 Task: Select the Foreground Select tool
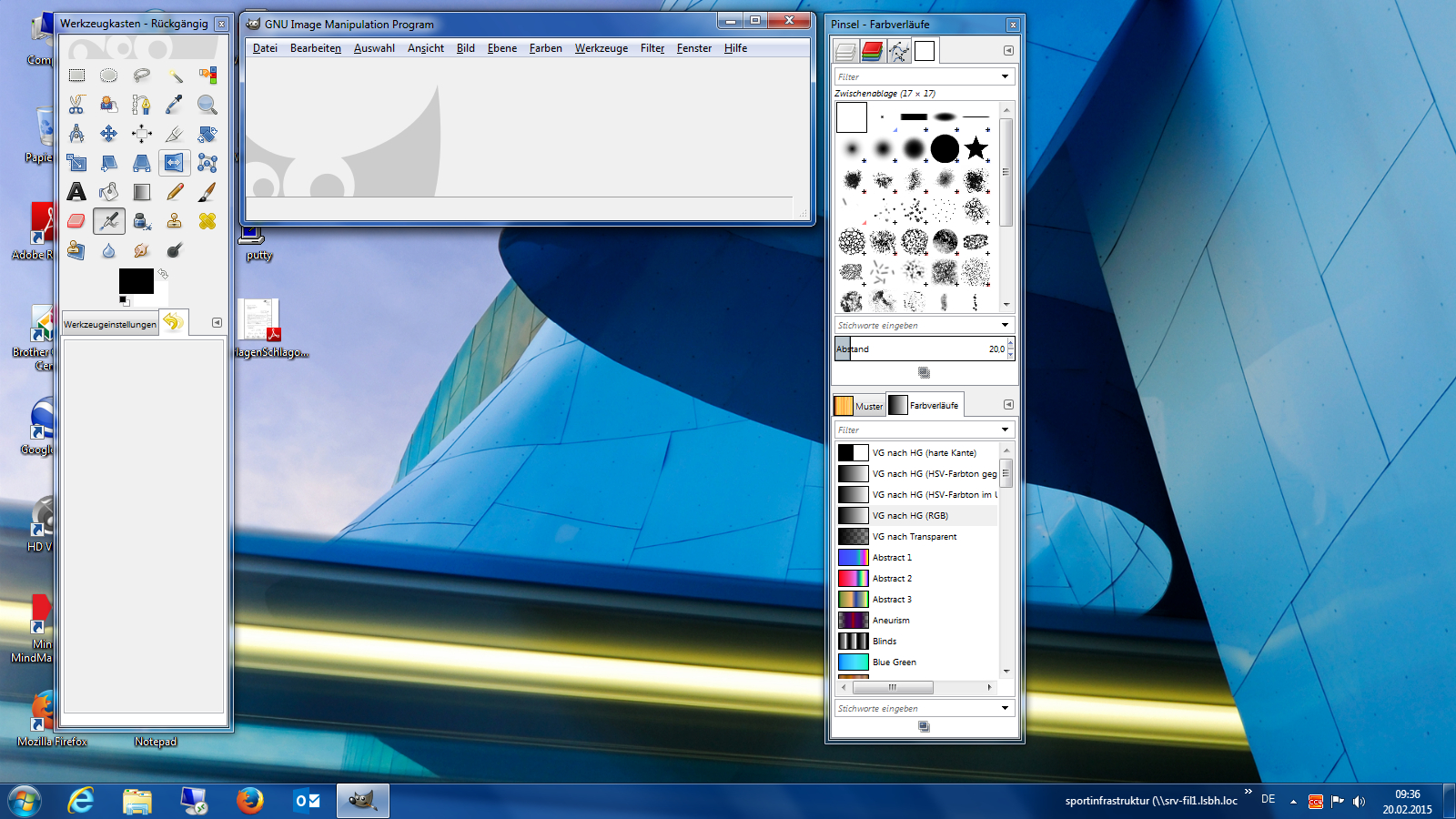(x=109, y=105)
